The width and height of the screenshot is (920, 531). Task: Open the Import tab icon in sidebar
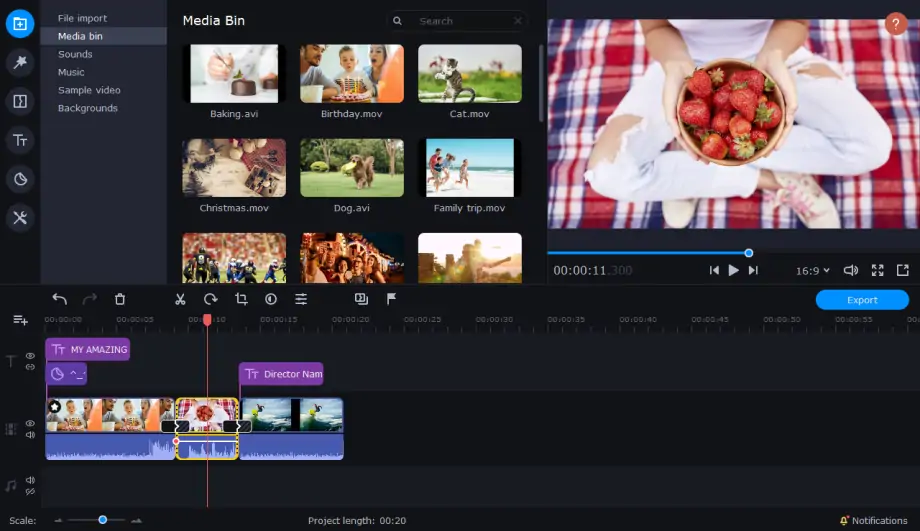click(x=20, y=24)
